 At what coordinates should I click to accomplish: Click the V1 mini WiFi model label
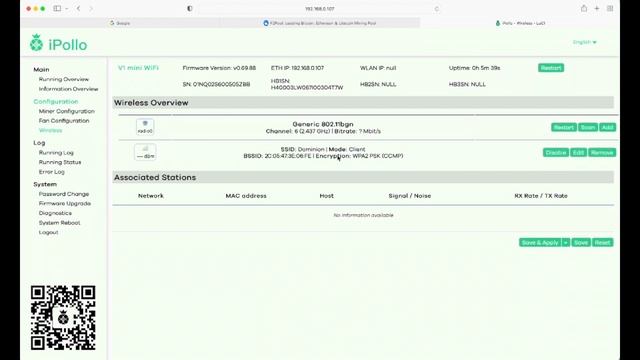click(138, 68)
